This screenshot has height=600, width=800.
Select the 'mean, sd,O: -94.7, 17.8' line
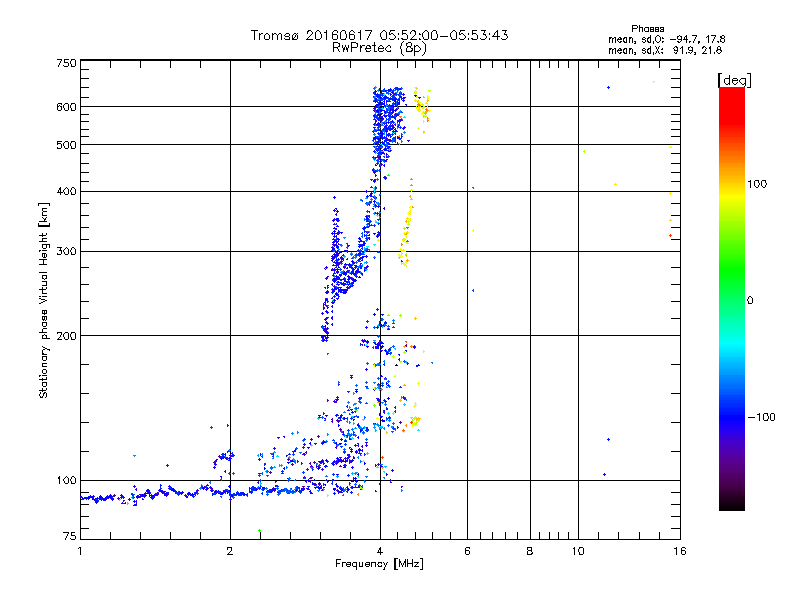pyautogui.click(x=666, y=39)
